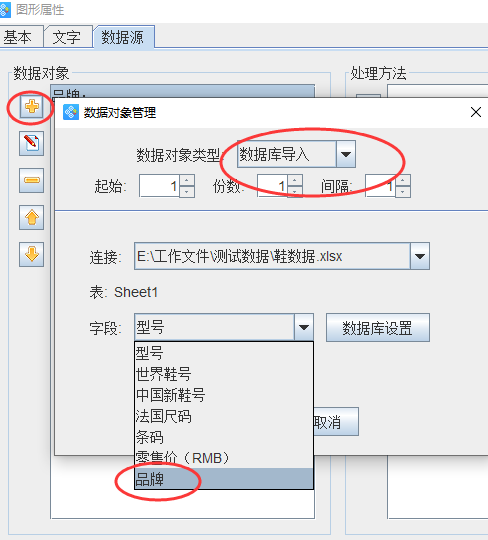Decrease the 间隔 value with down stepper
Viewport: 488px width, 540px height.
click(x=403, y=191)
